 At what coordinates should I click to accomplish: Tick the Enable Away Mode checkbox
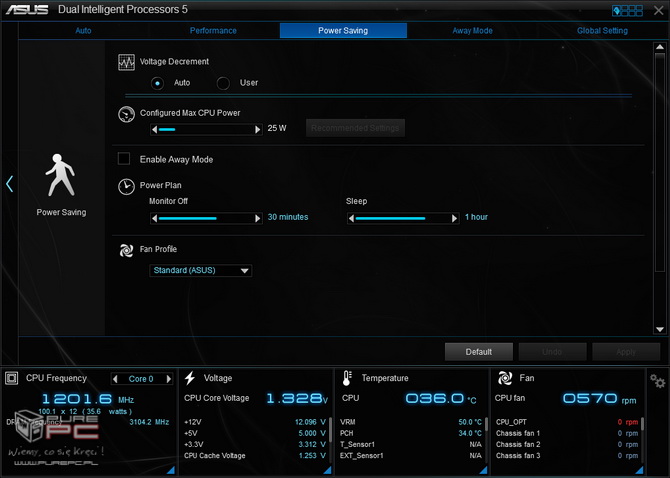coord(124,159)
